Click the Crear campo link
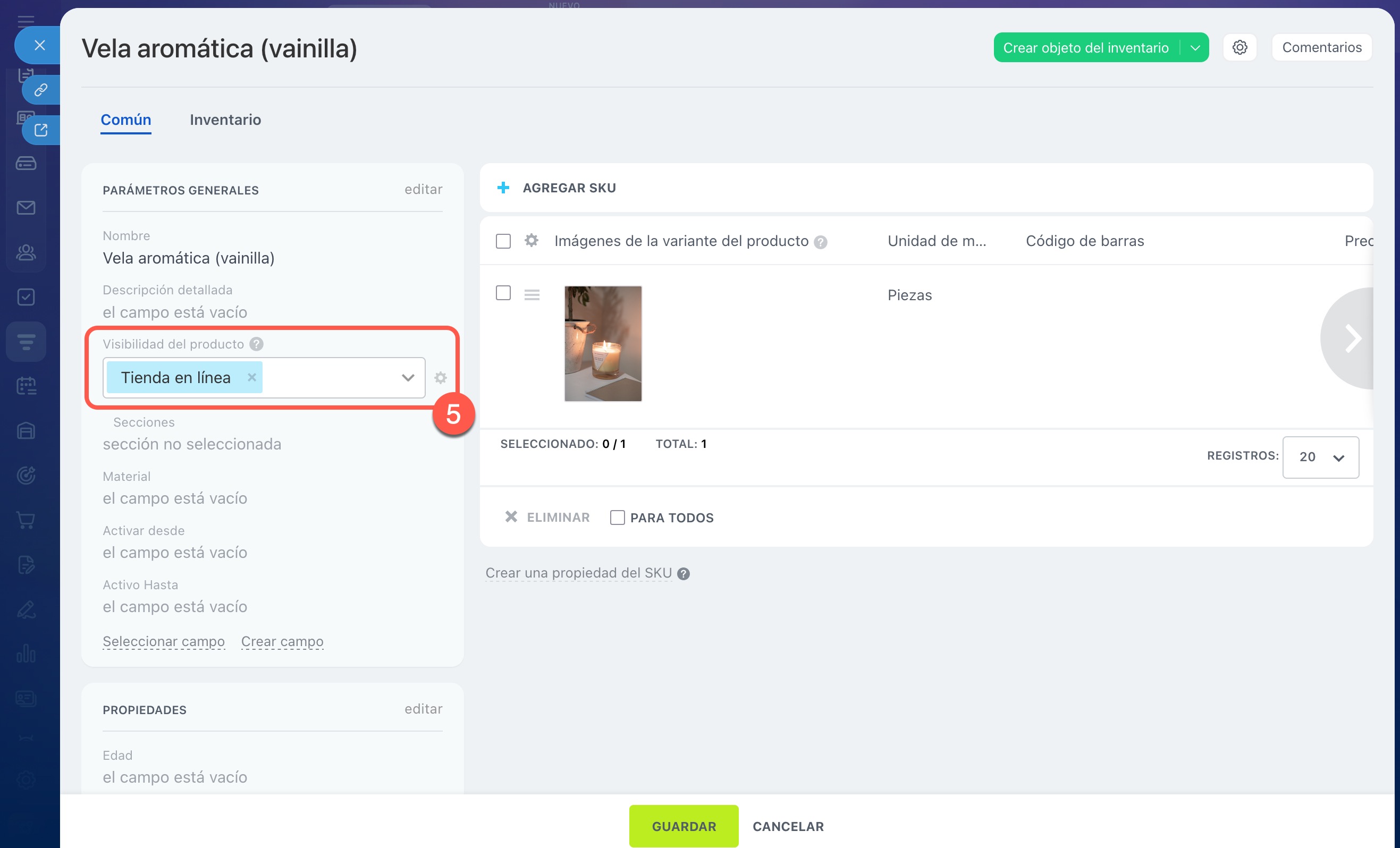1400x848 pixels. click(x=282, y=641)
